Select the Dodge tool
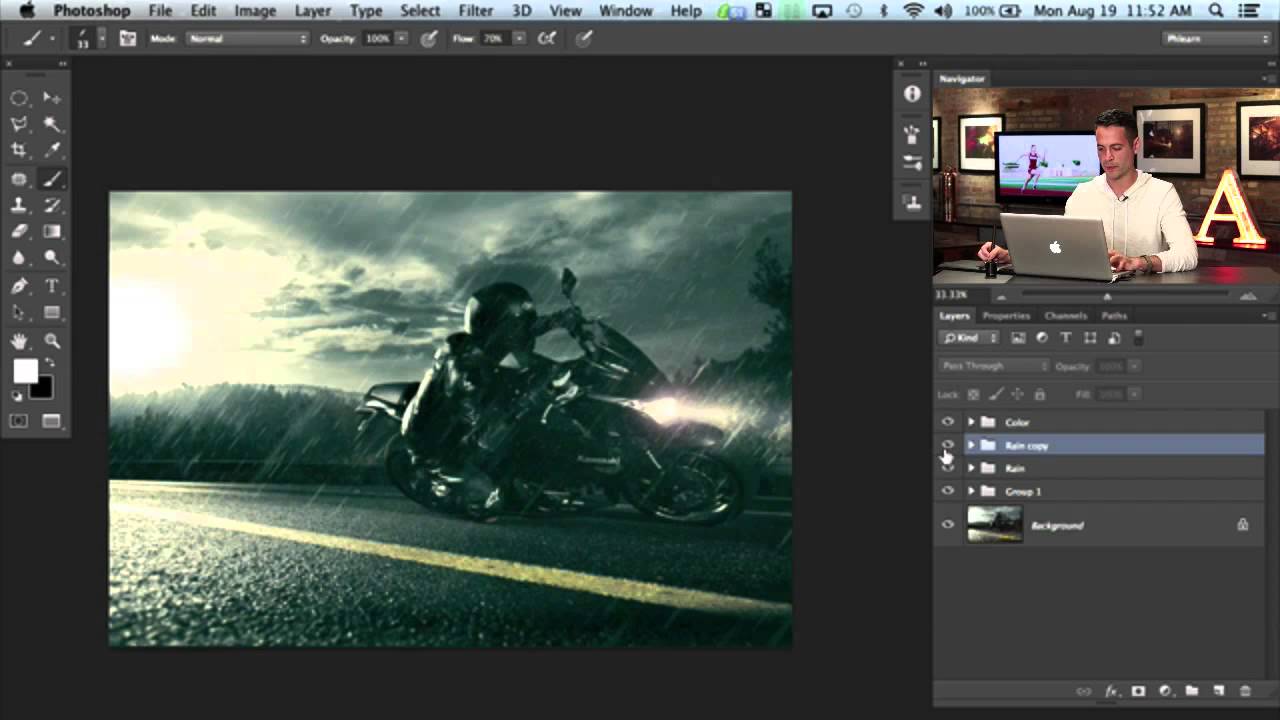1280x720 pixels. coord(52,258)
